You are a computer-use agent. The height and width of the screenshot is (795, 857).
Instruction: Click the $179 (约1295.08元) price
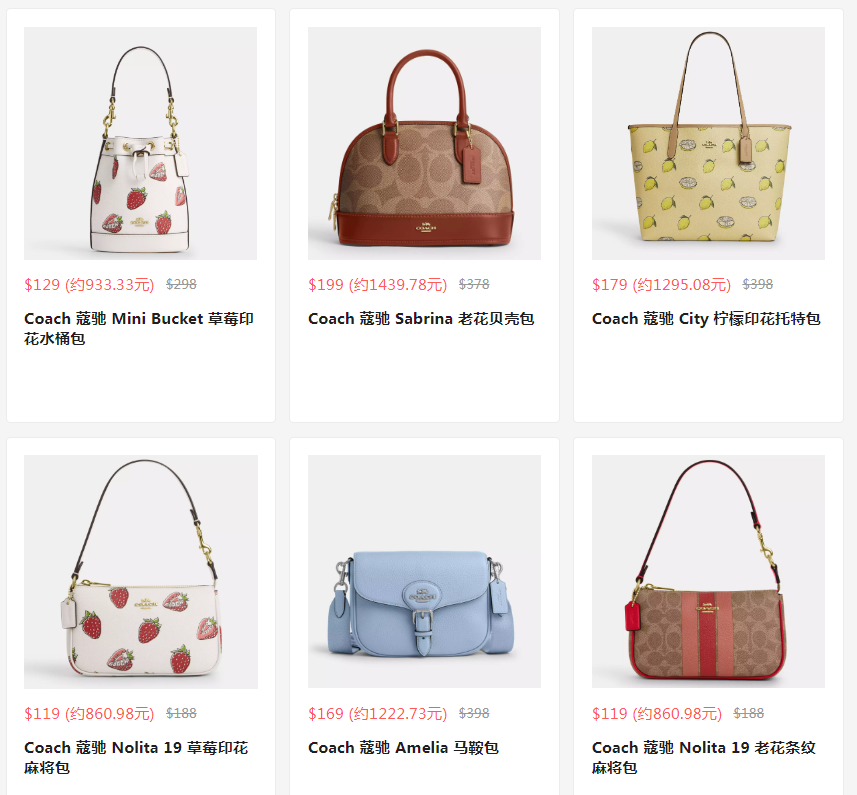[x=661, y=285]
